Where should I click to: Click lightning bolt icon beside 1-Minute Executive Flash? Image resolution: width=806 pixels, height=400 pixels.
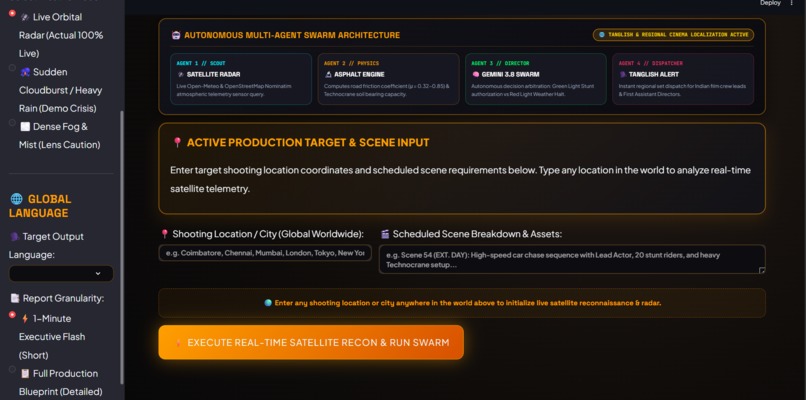(25, 319)
